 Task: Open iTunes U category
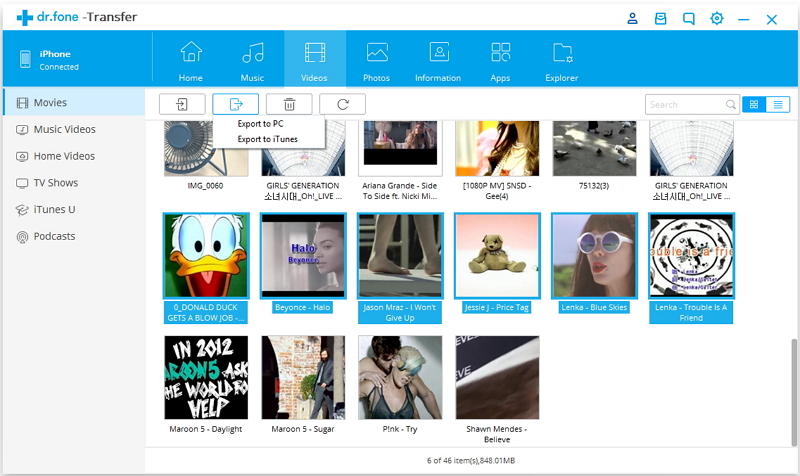(74, 210)
